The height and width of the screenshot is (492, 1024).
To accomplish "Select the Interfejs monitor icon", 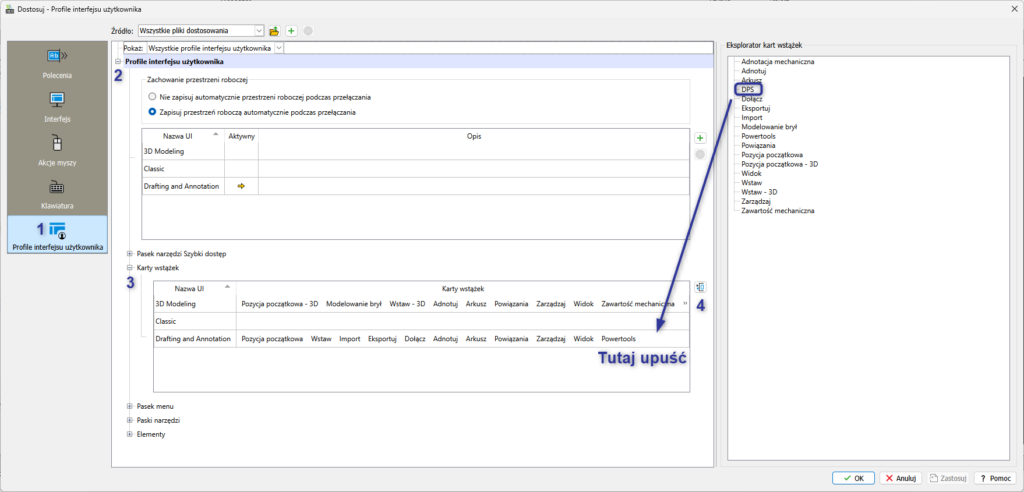I will (x=56, y=100).
